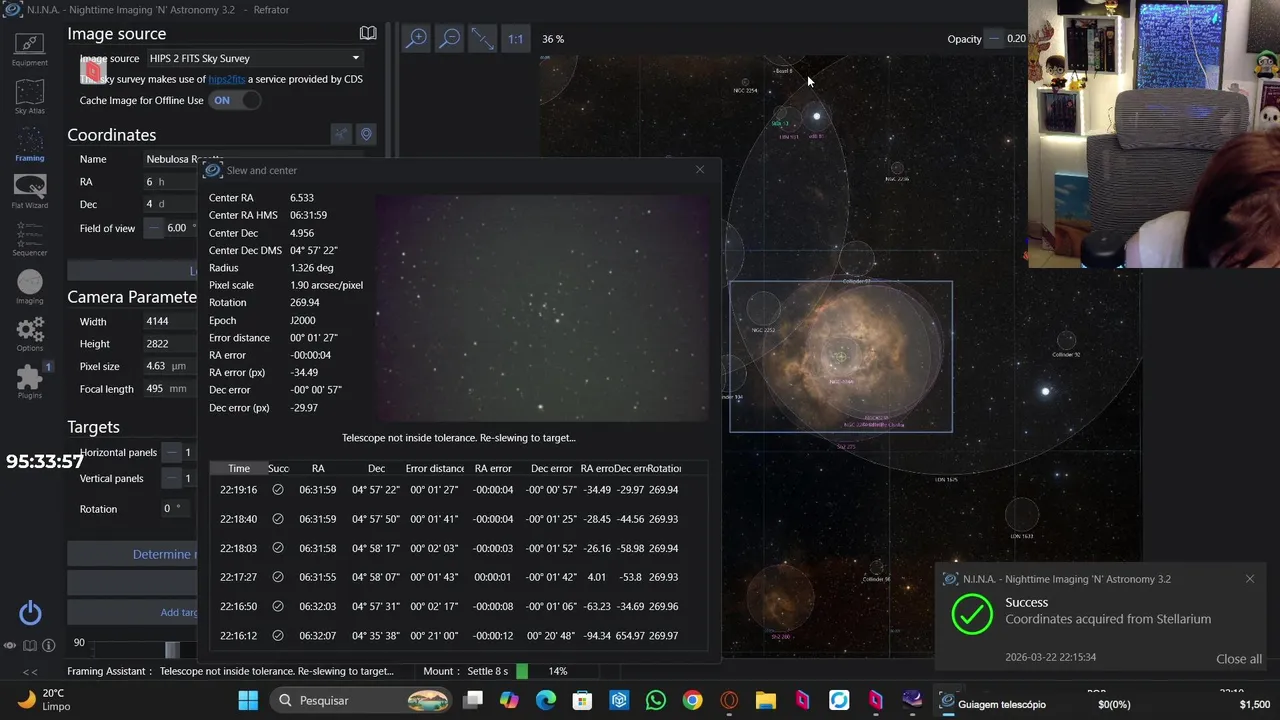The width and height of the screenshot is (1280, 720).
Task: Collapse sidebar with double-chevron arrows
Action: tap(30, 672)
